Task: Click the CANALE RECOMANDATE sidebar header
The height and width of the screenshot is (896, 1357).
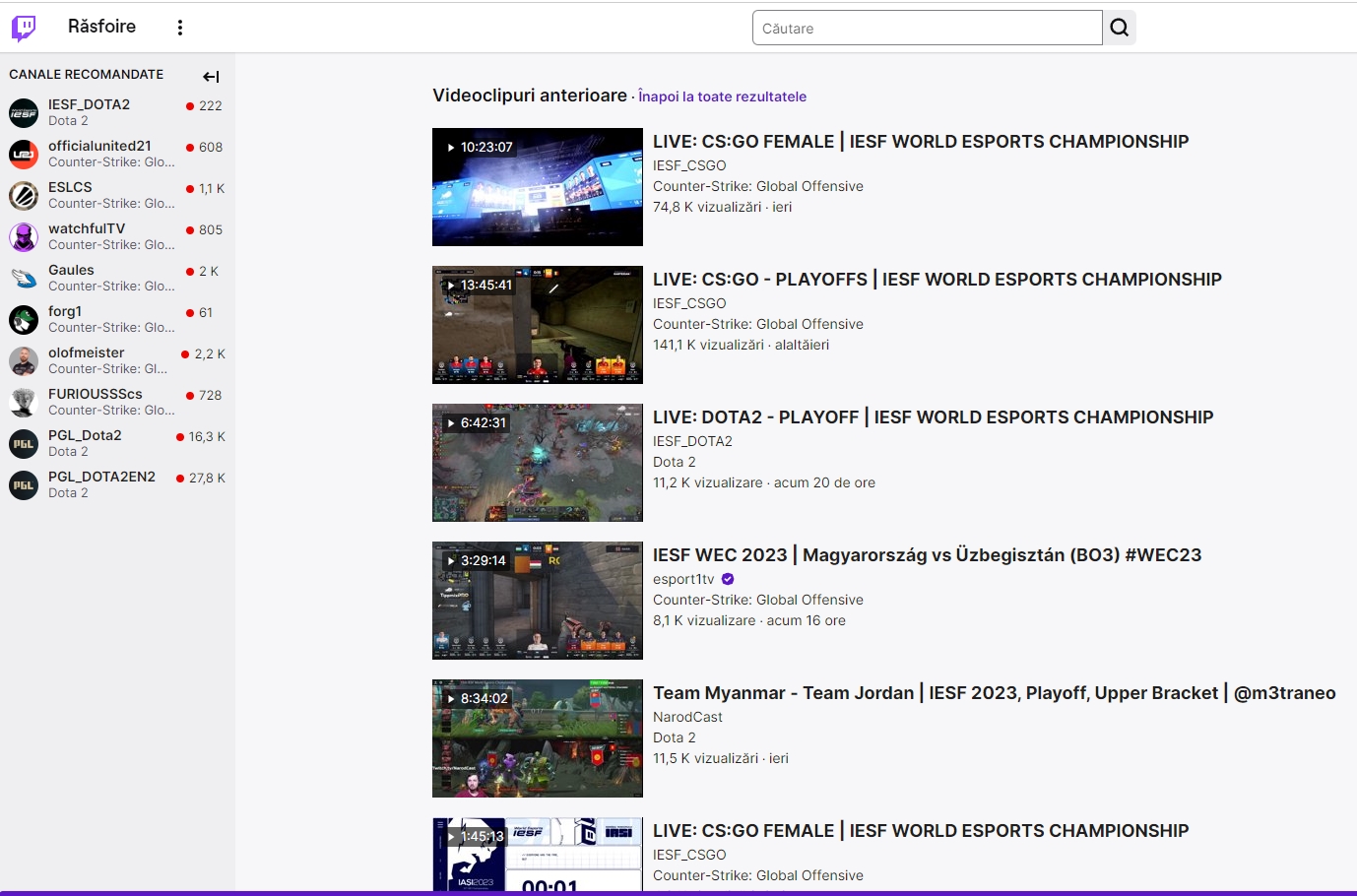Action: point(87,74)
